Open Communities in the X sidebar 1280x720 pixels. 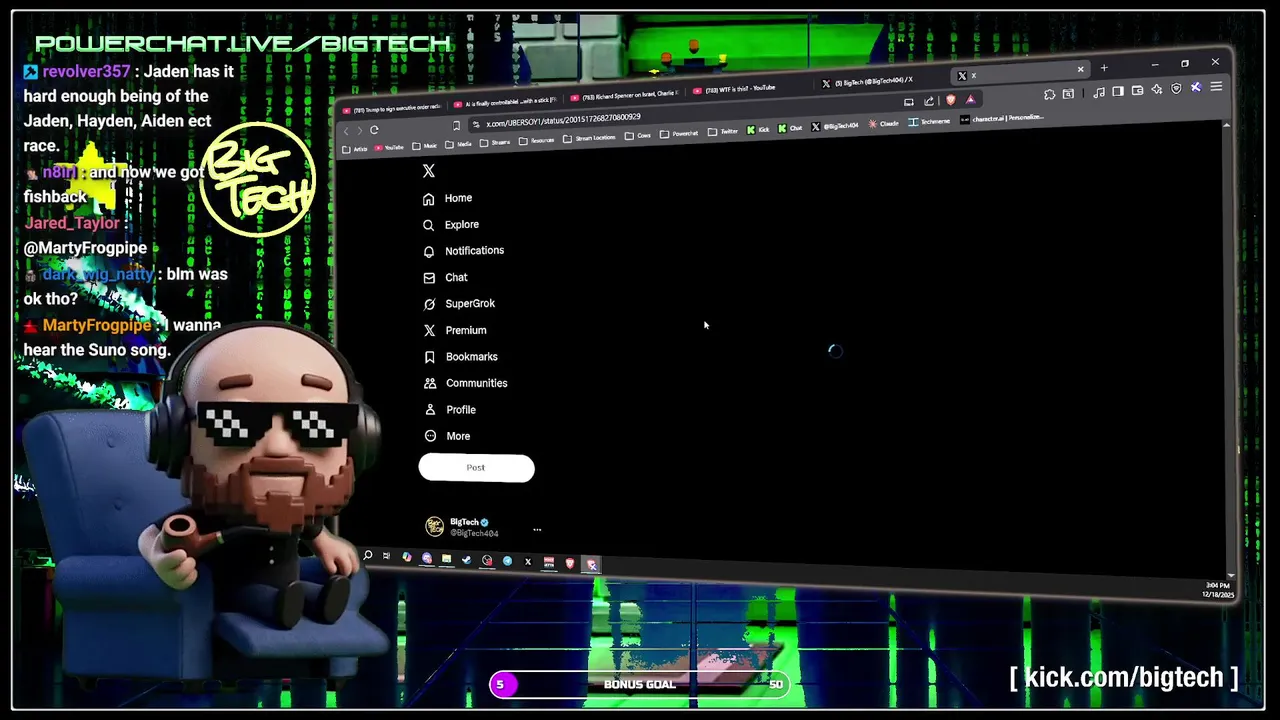tap(464, 383)
